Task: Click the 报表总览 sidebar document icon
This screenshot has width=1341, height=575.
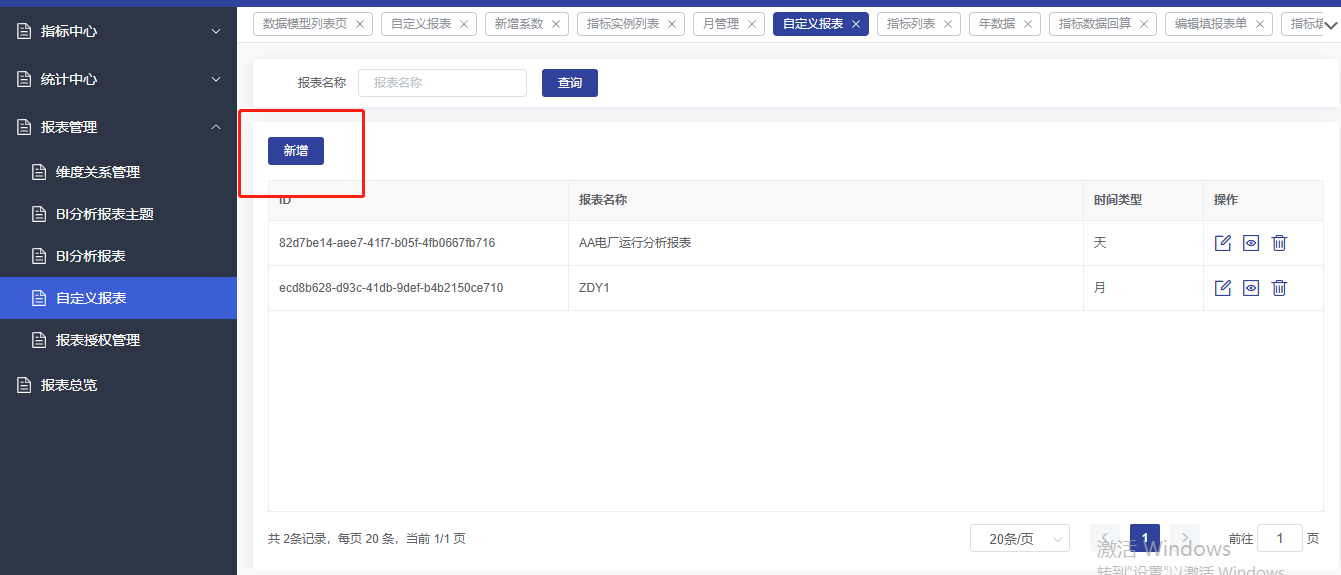Action: coord(24,385)
